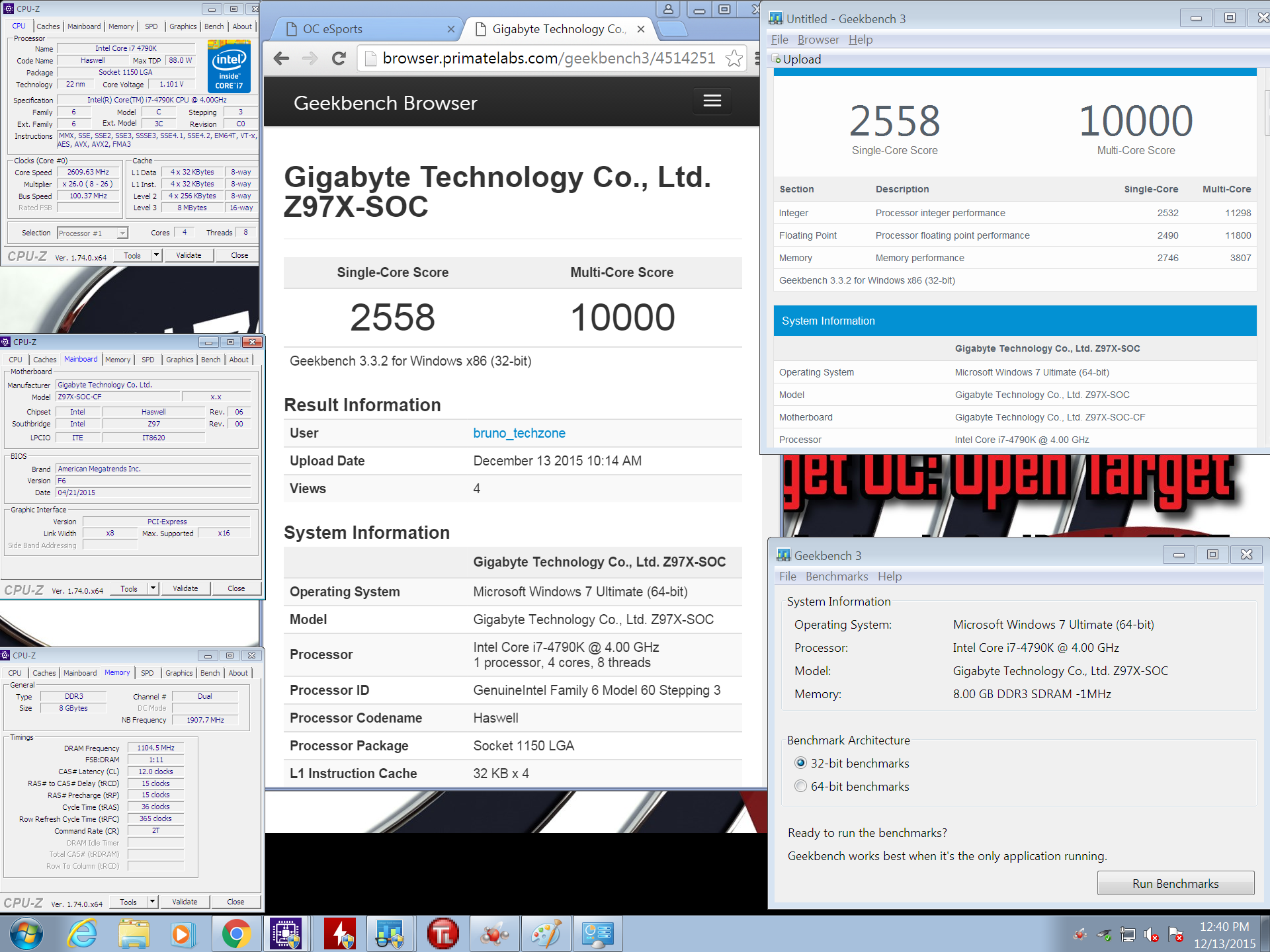Expand Tools dropdown arrow in top CPU-Z window
The width and height of the screenshot is (1270, 952).
click(156, 255)
